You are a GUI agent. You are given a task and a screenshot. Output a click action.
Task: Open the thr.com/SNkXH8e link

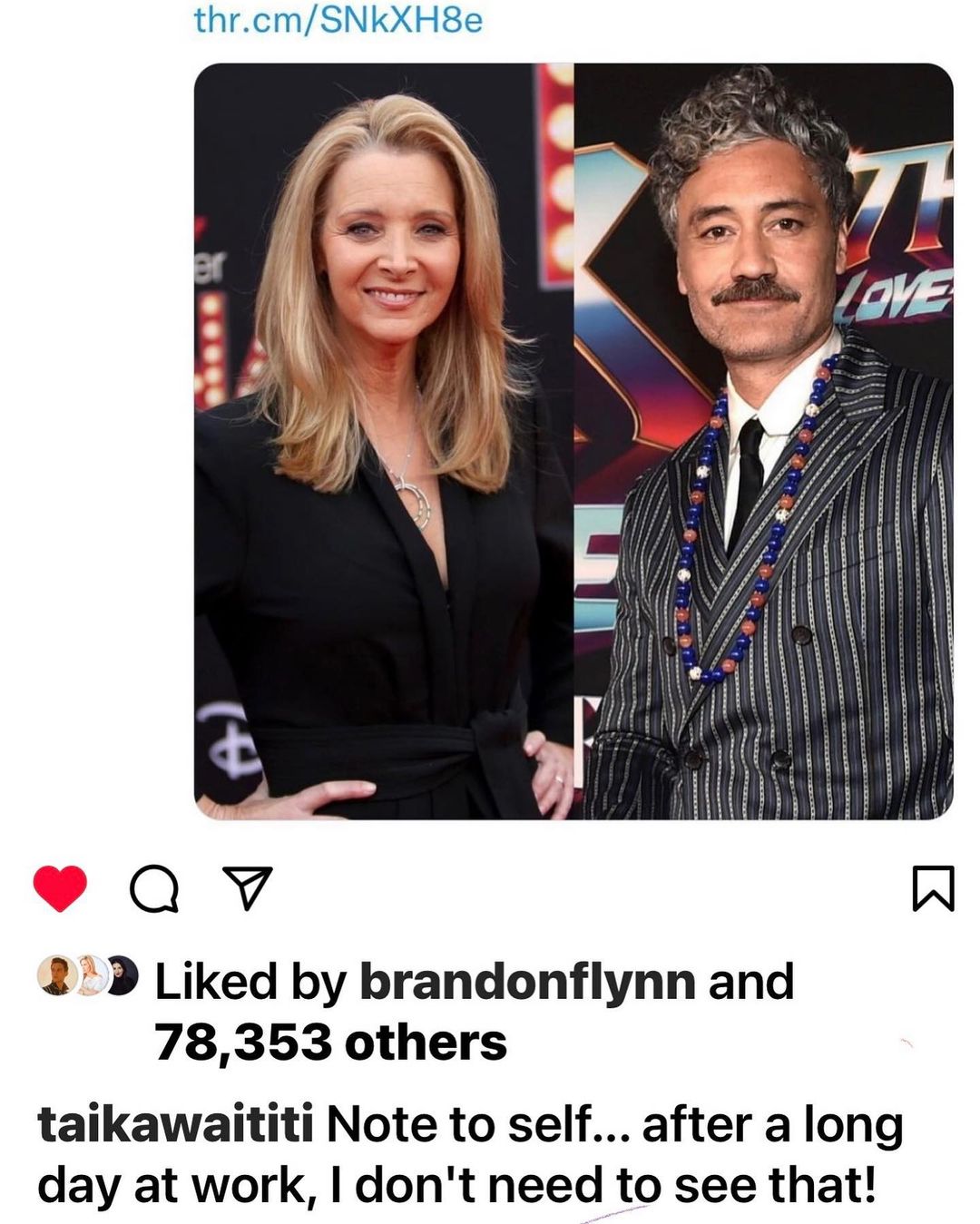pyautogui.click(x=338, y=18)
